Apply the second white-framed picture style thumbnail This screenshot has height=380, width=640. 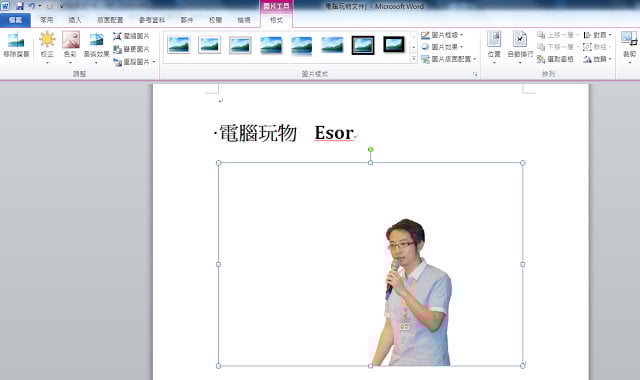tap(209, 45)
